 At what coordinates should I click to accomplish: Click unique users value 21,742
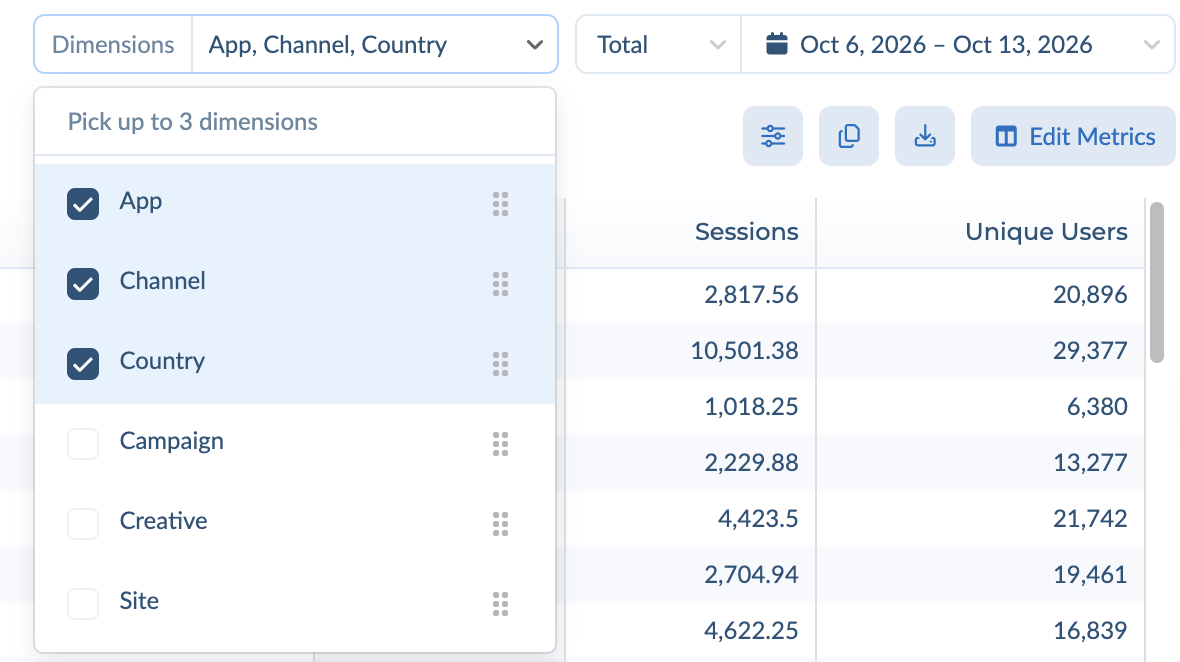(x=1090, y=518)
